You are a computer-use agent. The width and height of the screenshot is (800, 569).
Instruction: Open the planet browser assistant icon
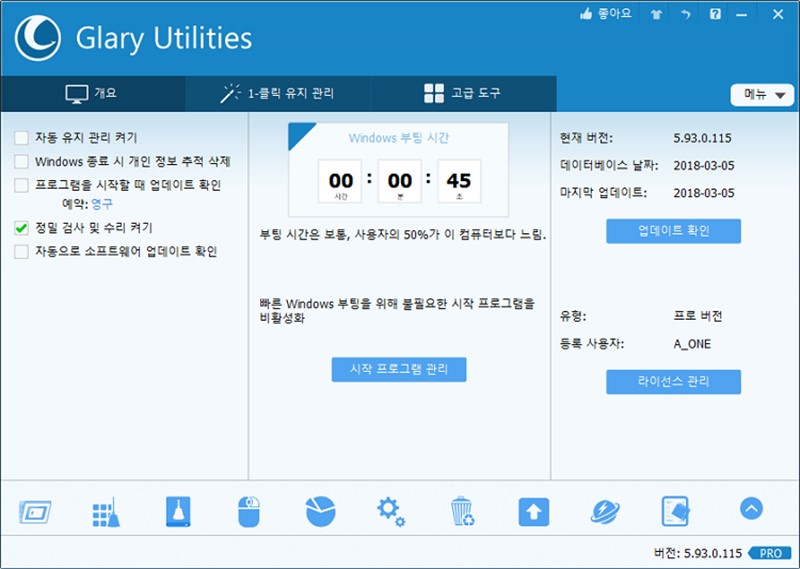(605, 512)
